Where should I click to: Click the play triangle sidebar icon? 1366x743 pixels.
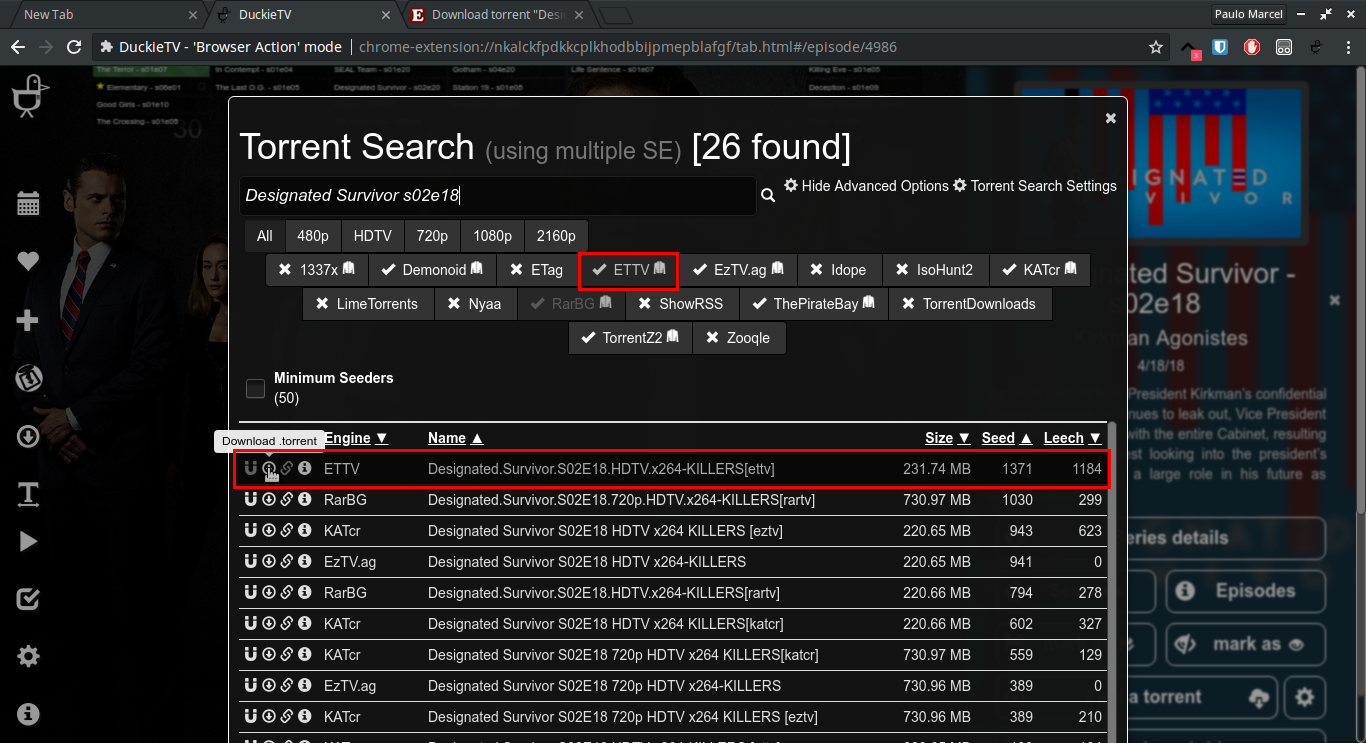coord(28,541)
